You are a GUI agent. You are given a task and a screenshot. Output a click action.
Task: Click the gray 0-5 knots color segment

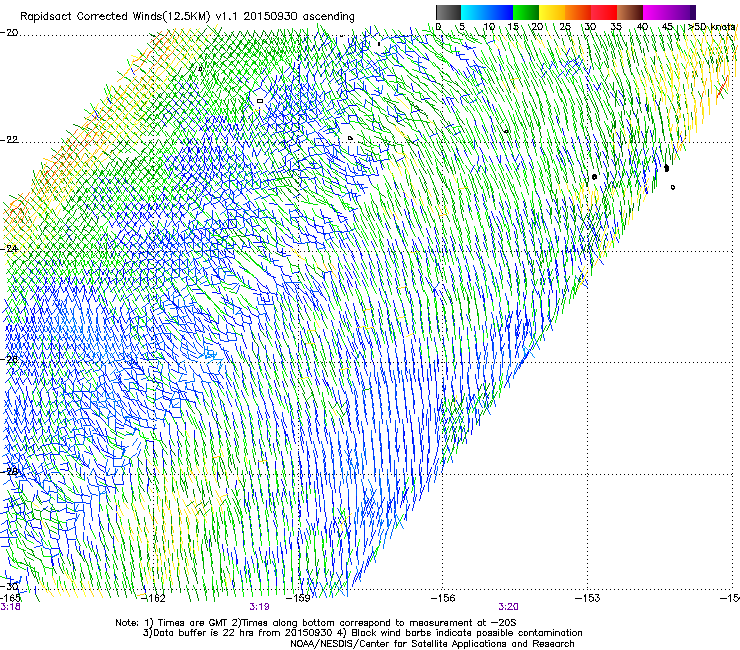coord(449,12)
